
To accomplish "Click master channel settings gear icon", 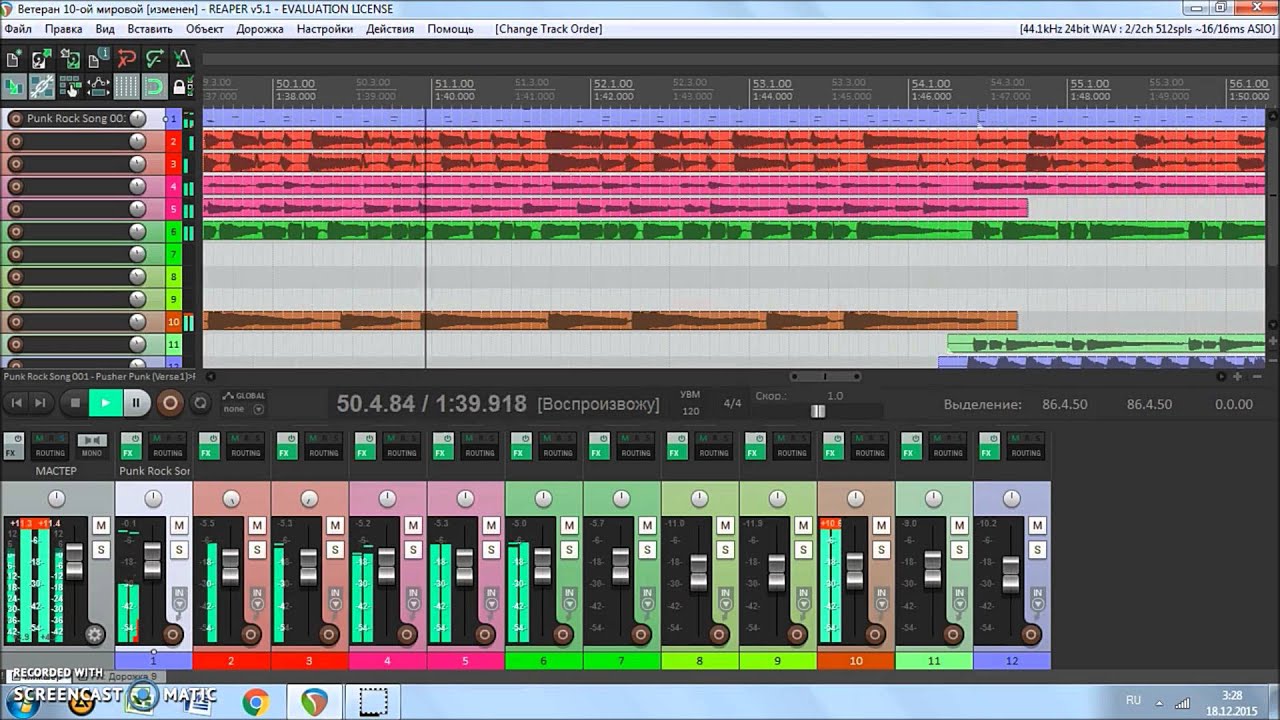I will tap(95, 634).
